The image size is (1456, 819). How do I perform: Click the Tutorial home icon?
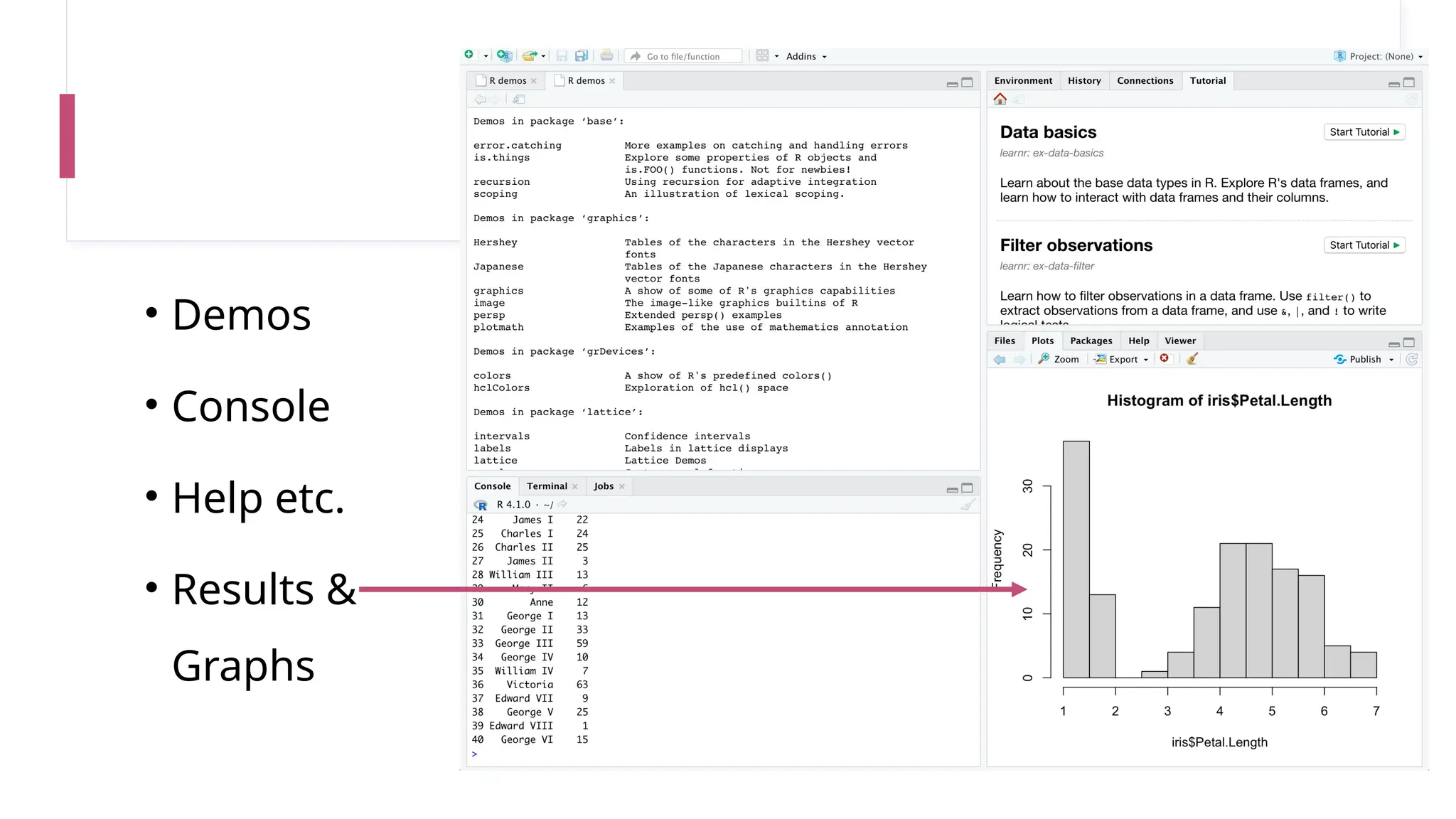coord(1000,100)
